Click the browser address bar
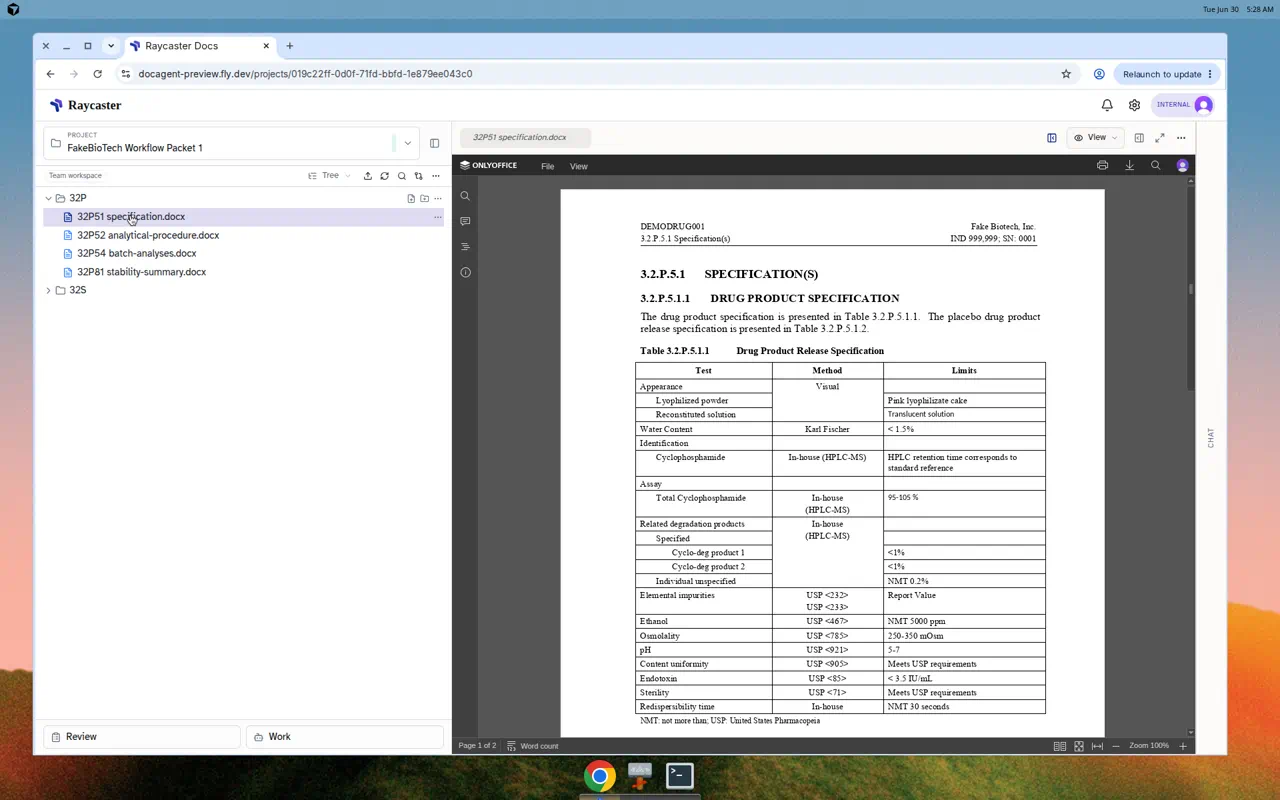This screenshot has width=1280, height=800. click(590, 74)
